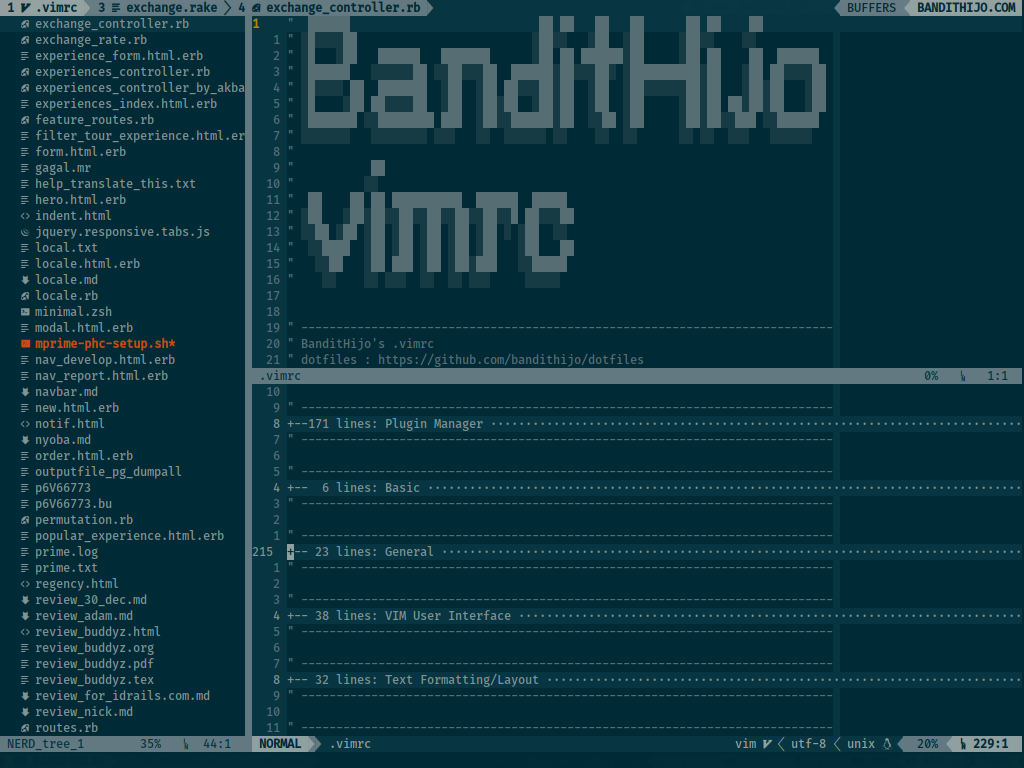Click the HTML code icon beside notif.html

(x=25, y=424)
